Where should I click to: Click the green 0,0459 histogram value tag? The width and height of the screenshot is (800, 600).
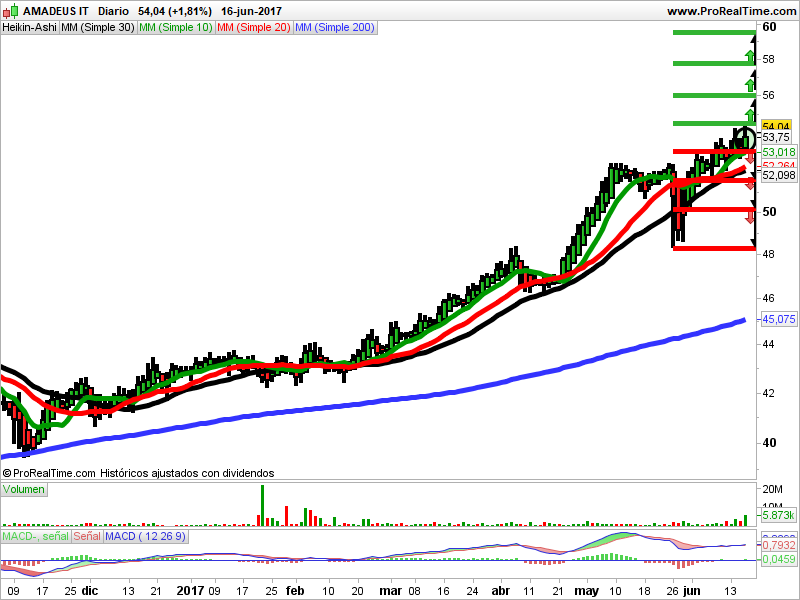click(778, 559)
